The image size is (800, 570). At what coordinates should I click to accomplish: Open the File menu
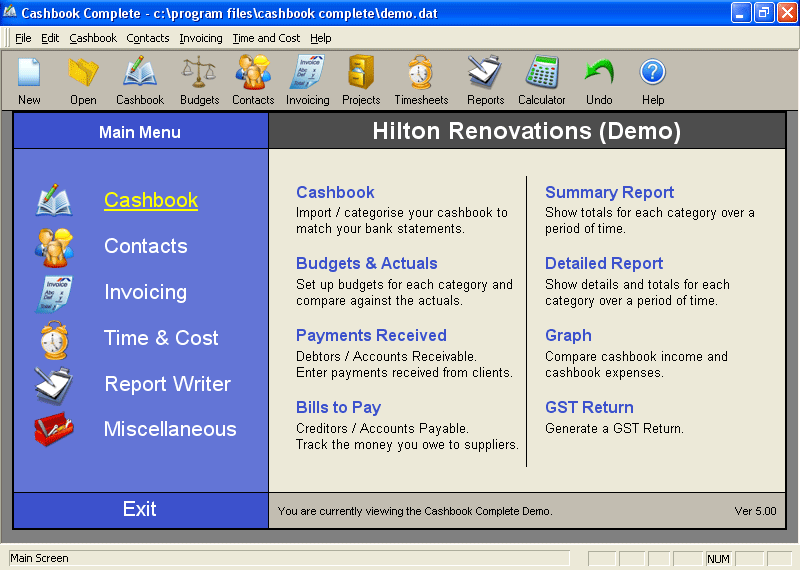(x=23, y=38)
